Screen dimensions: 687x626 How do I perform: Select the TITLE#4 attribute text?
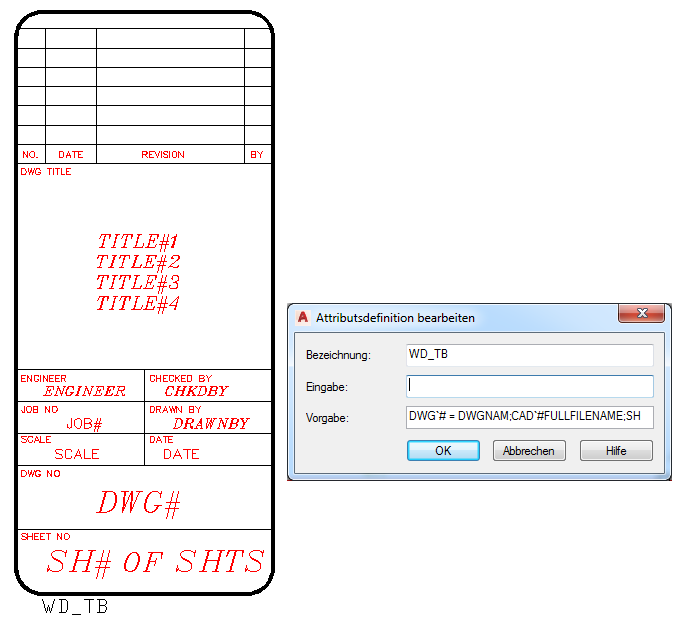pos(138,303)
